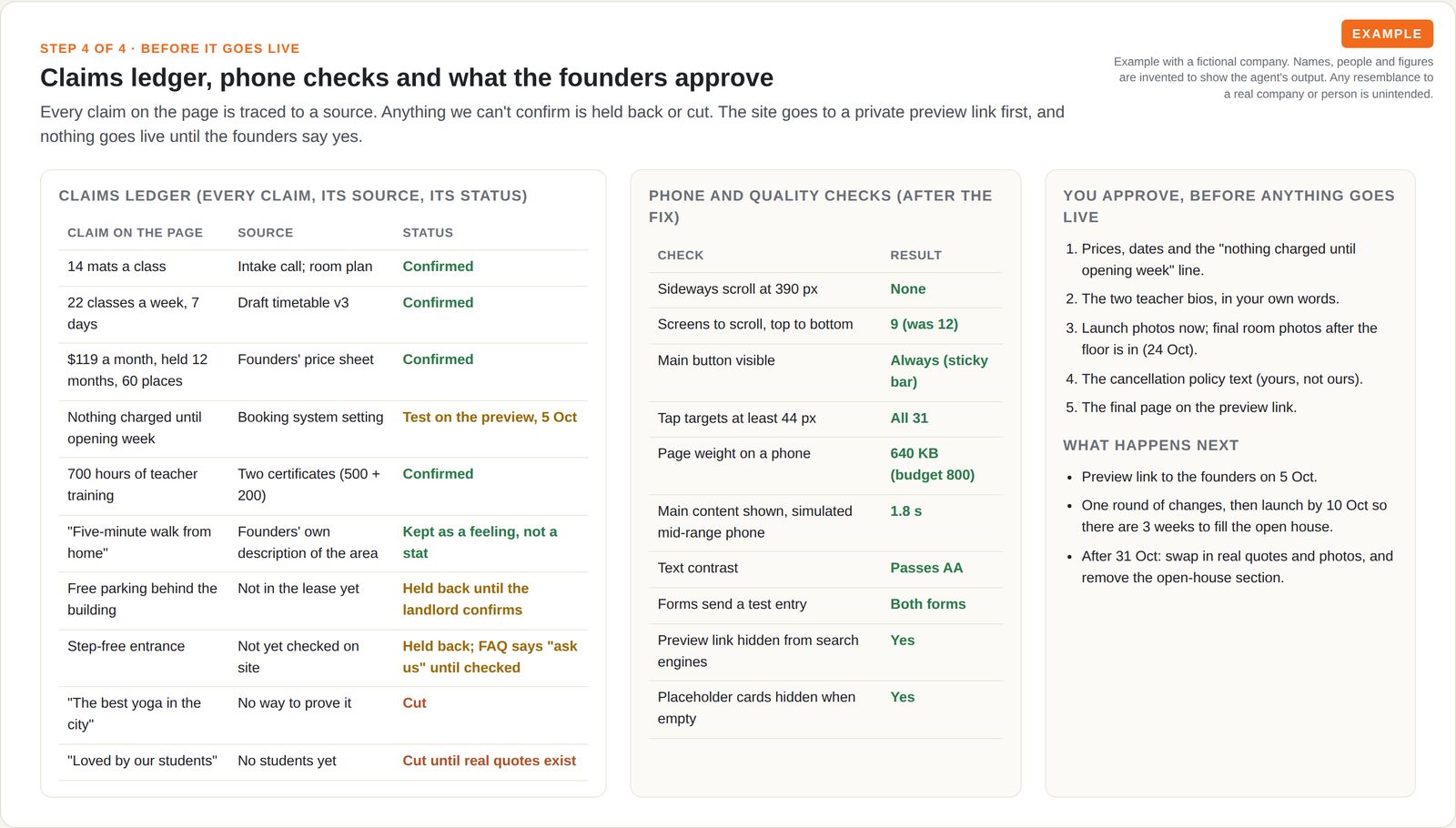
Task: Click 'Cut until real quotes exist' status
Action: tap(490, 761)
